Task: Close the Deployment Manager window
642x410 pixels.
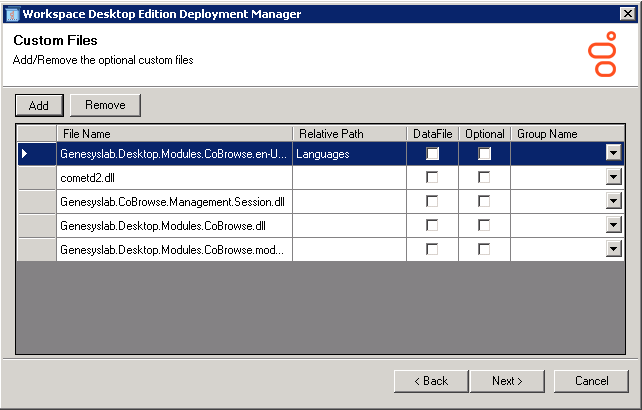Action: 626,14
